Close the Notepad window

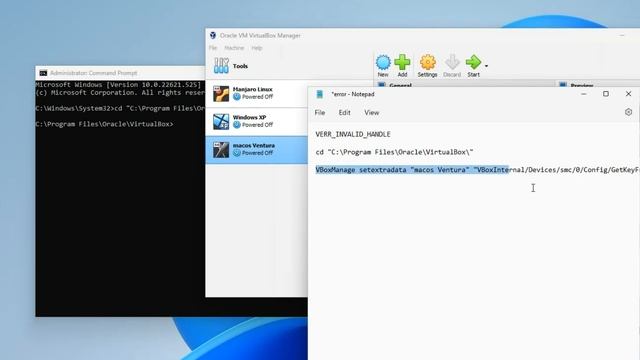[x=628, y=94]
